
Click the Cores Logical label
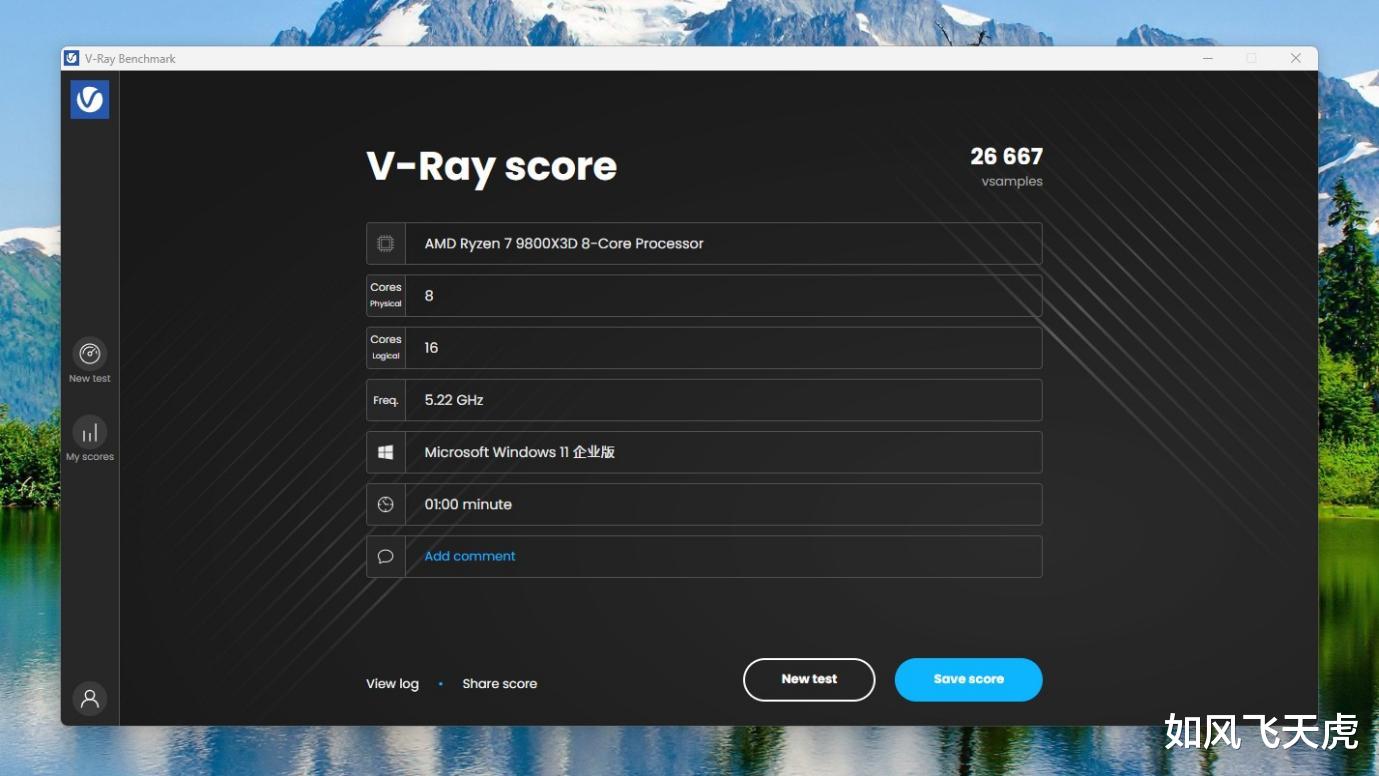(386, 347)
